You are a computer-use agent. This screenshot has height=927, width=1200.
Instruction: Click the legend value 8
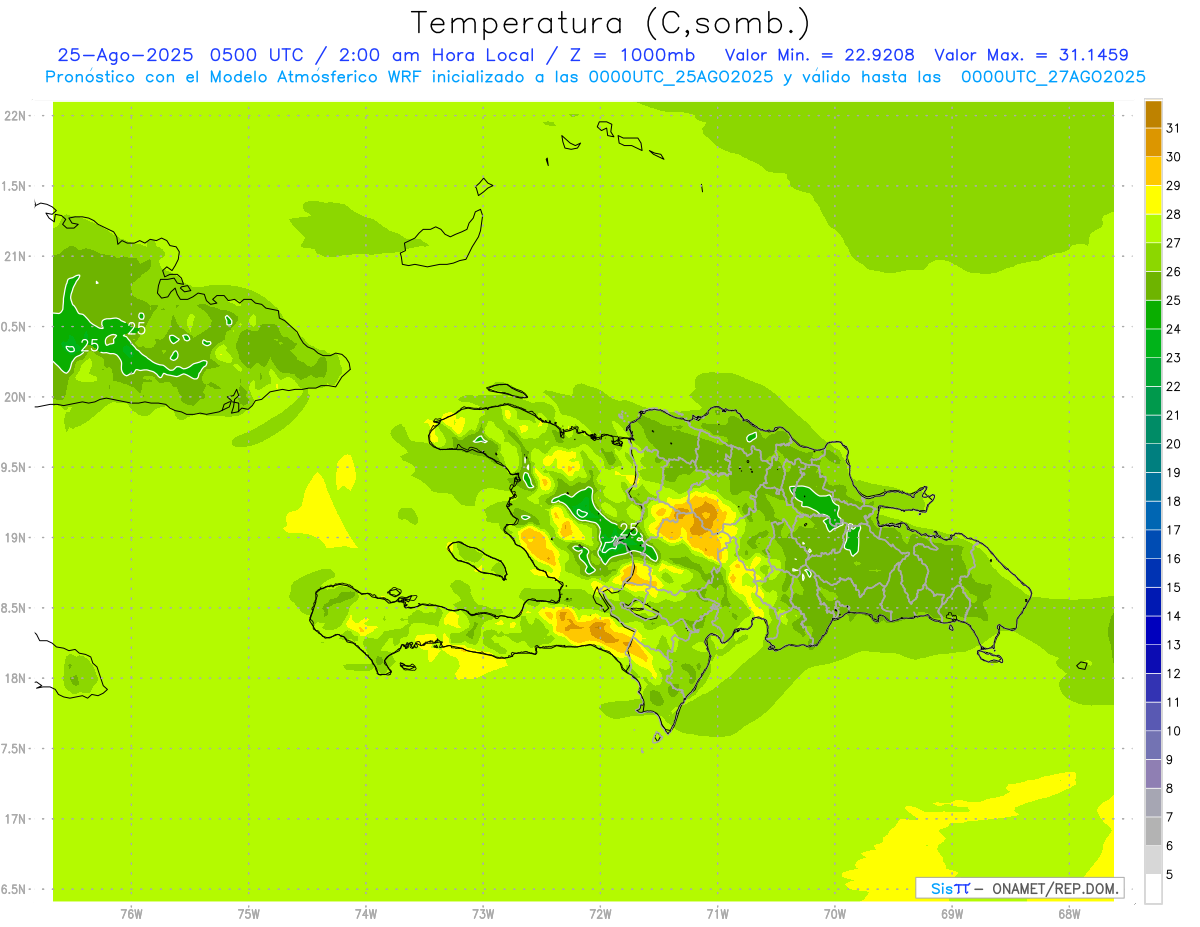1169,788
